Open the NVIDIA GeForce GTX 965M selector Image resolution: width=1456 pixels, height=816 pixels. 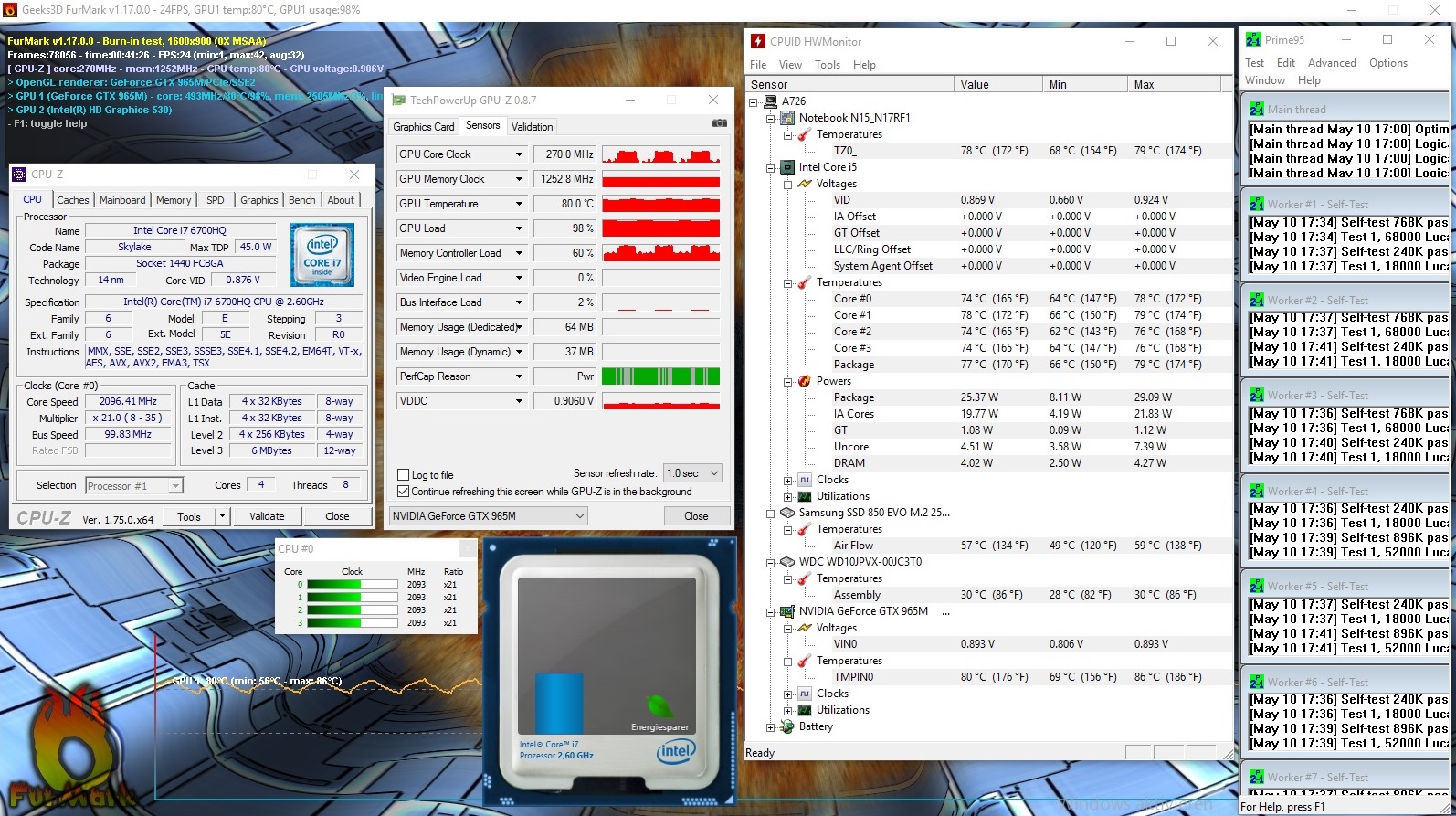click(488, 516)
